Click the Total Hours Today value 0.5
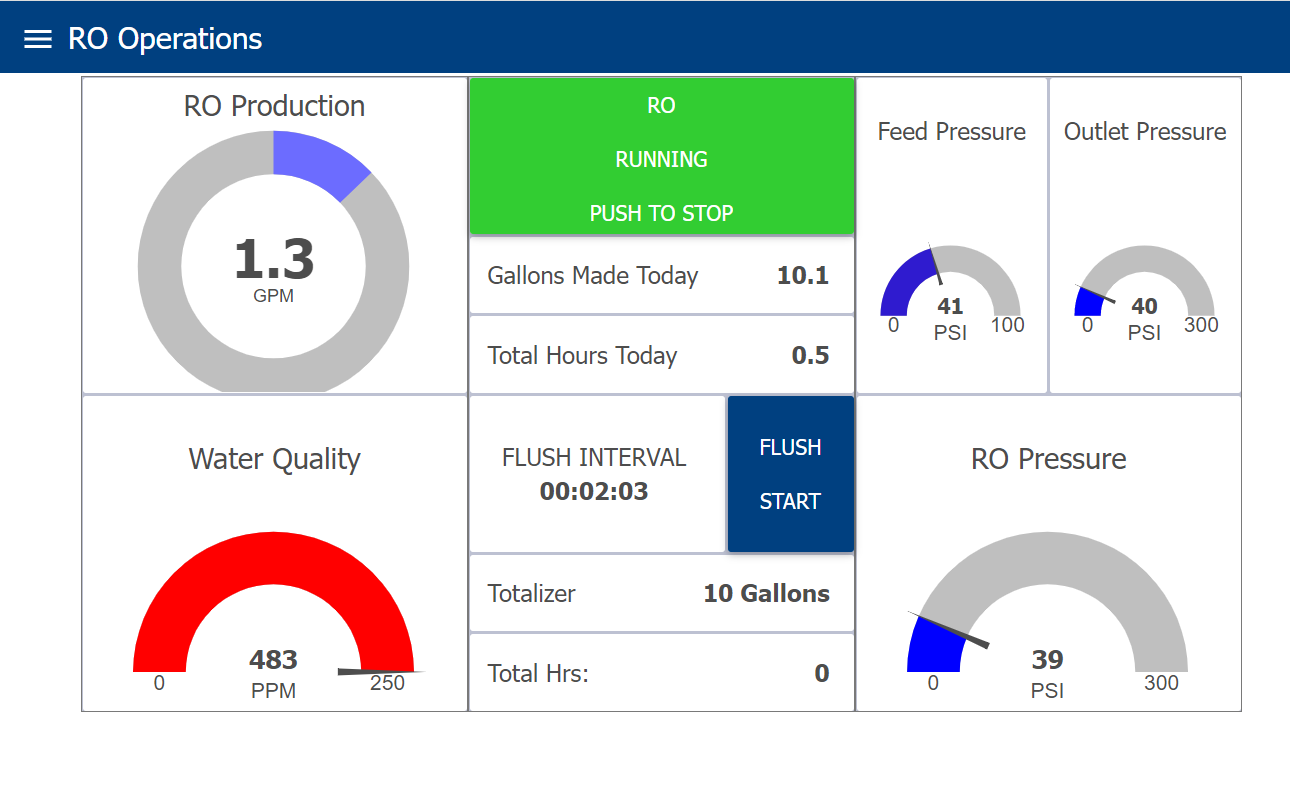This screenshot has width=1290, height=797. 810,356
